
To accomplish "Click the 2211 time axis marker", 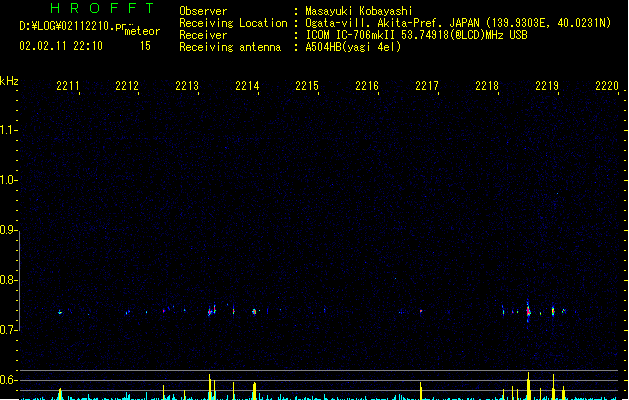I will [68, 86].
